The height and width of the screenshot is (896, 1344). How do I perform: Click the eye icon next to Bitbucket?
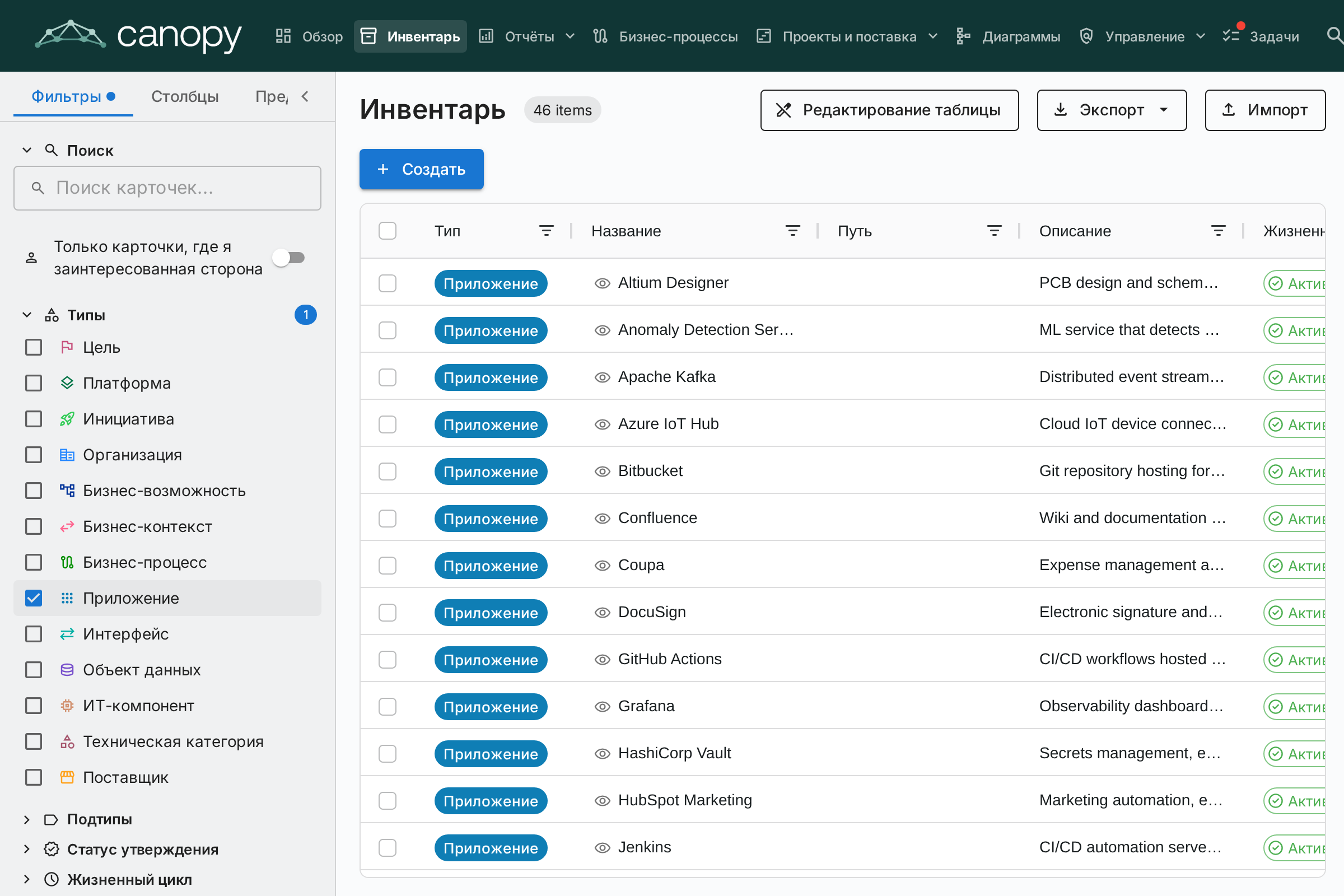(x=603, y=472)
